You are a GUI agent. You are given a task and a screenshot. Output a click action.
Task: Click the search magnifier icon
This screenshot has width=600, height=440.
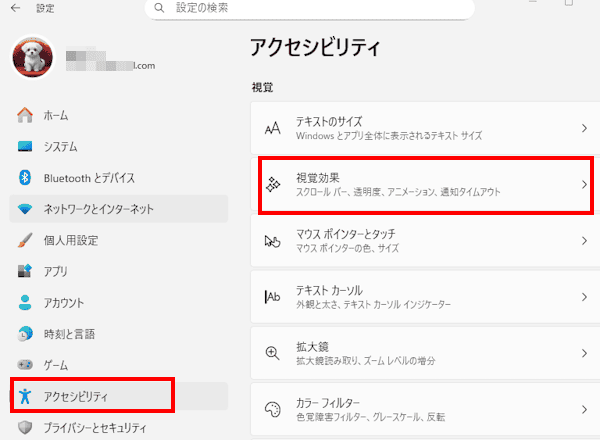(x=159, y=8)
